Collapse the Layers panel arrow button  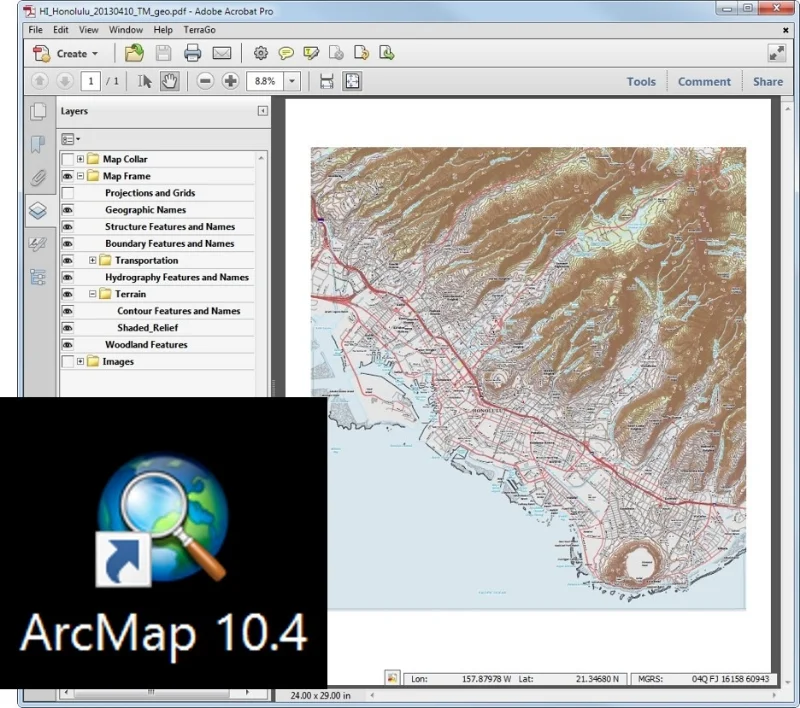[x=262, y=111]
